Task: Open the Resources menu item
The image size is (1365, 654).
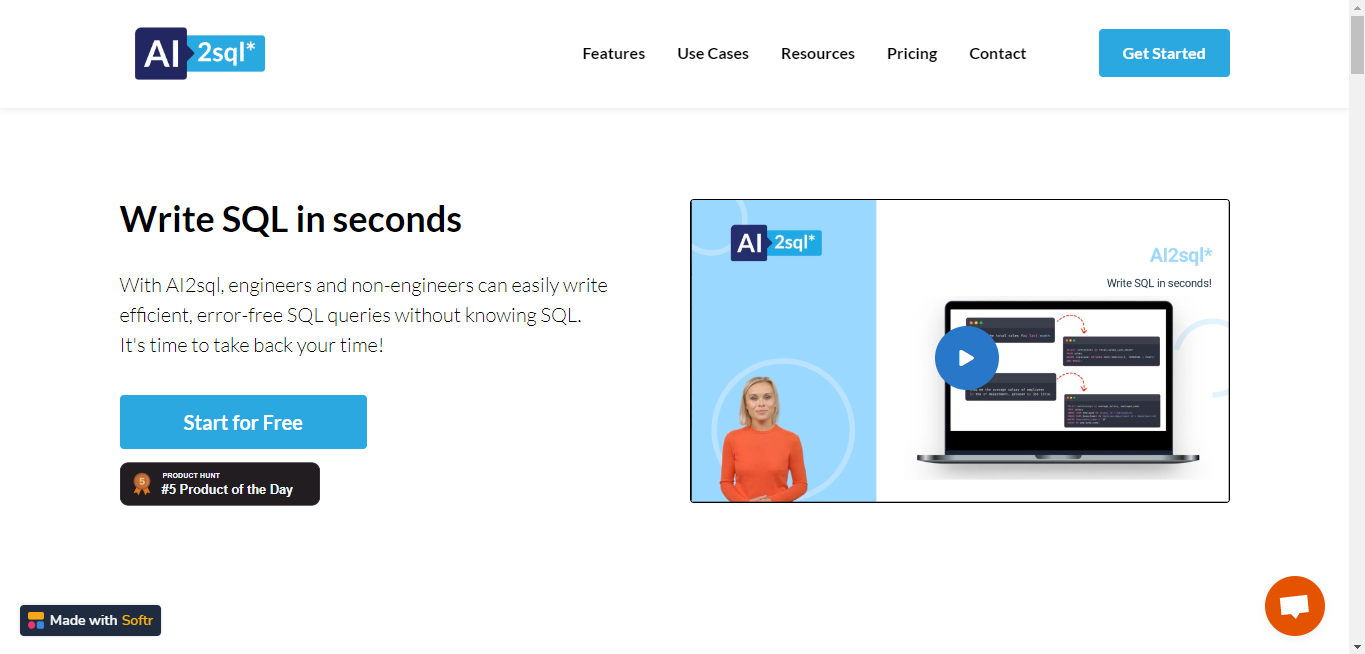Action: [x=818, y=54]
